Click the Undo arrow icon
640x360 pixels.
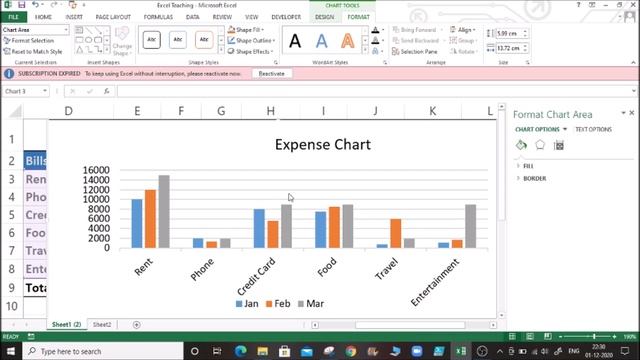[x=36, y=5]
